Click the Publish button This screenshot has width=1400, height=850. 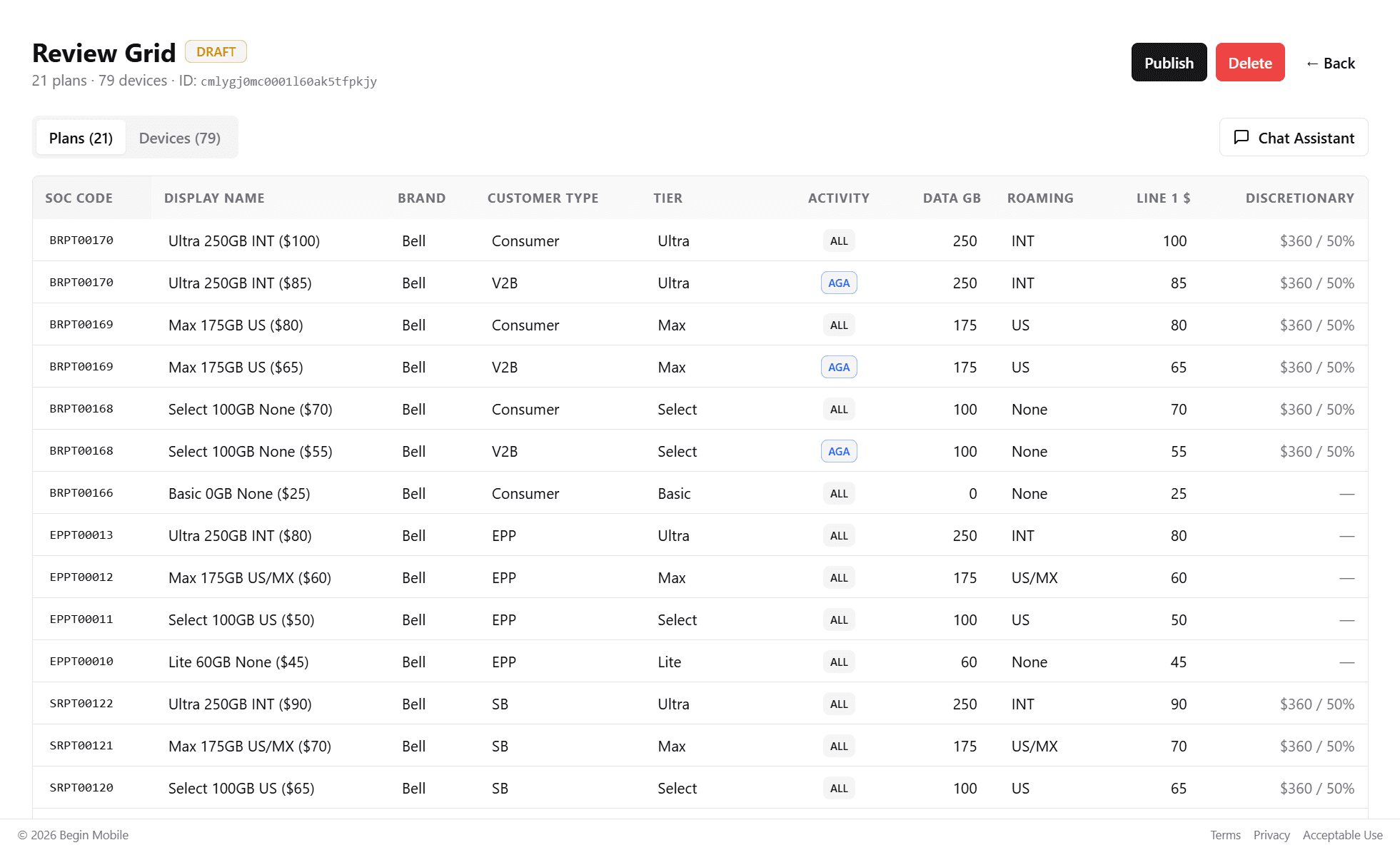[1169, 62]
